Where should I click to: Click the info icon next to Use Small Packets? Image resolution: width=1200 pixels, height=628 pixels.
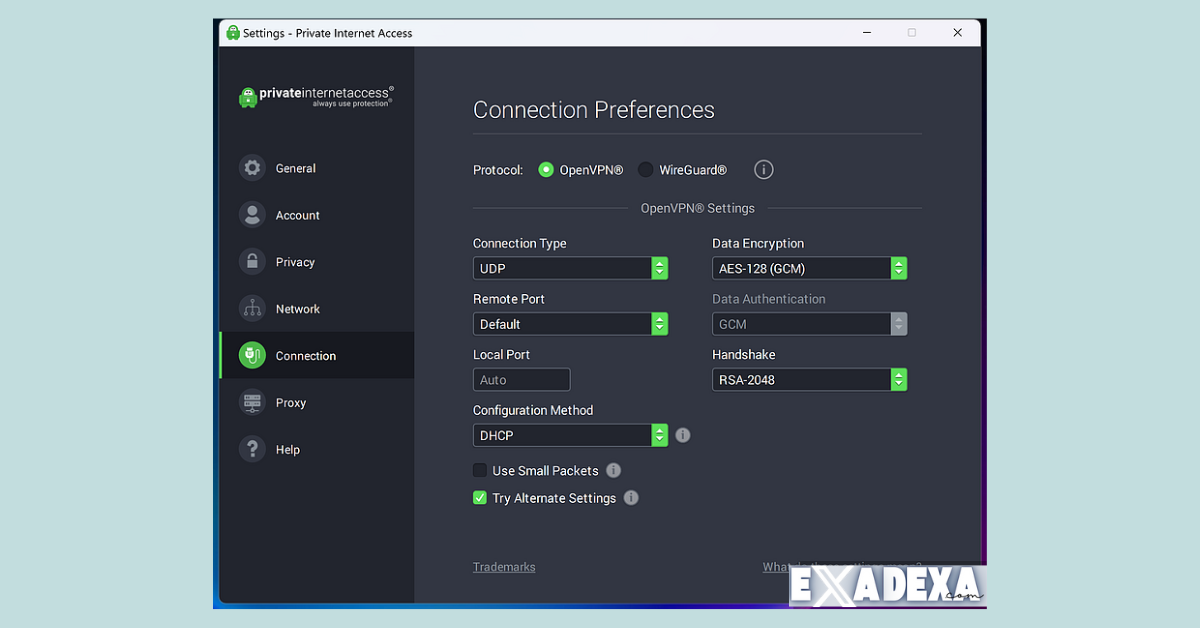(613, 470)
